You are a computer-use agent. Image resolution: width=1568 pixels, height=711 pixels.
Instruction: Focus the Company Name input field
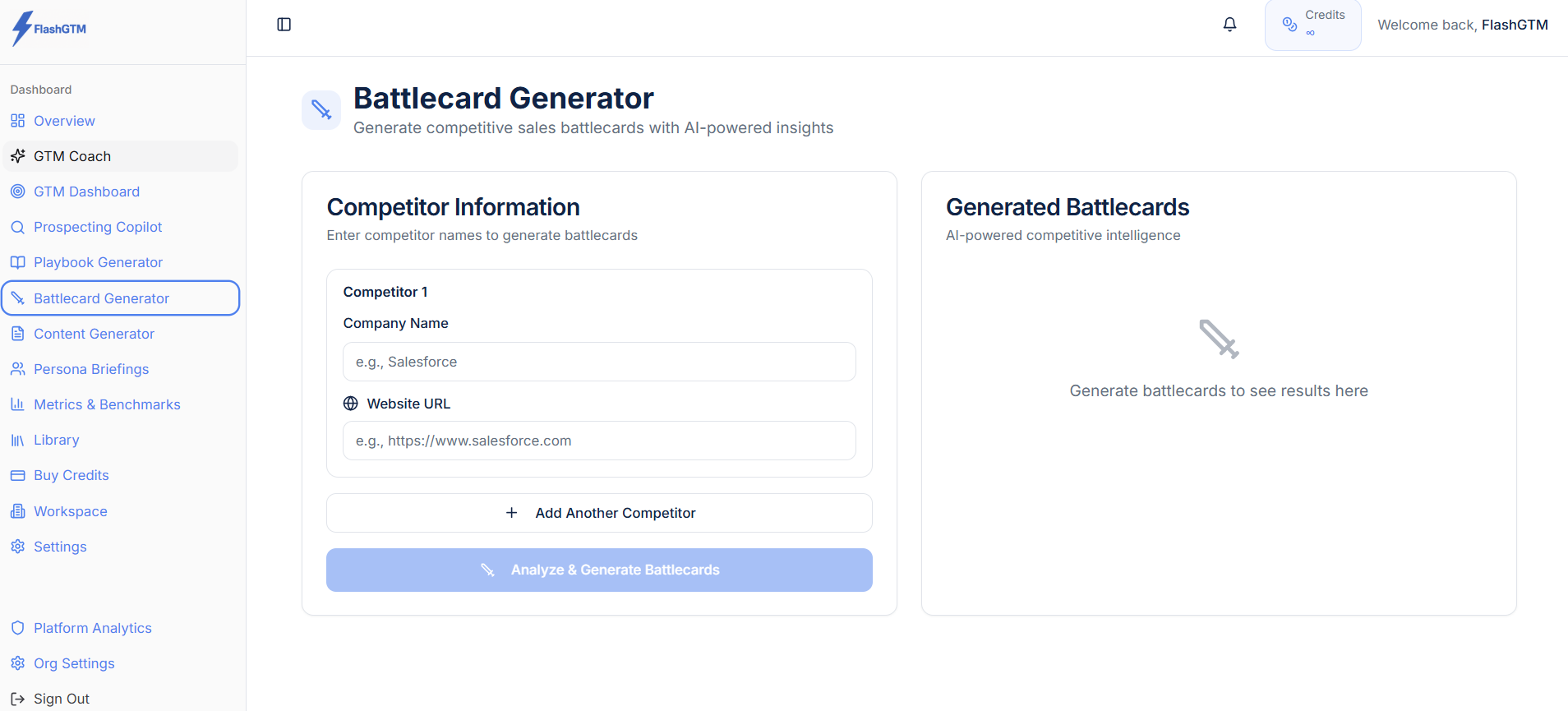pyautogui.click(x=599, y=362)
